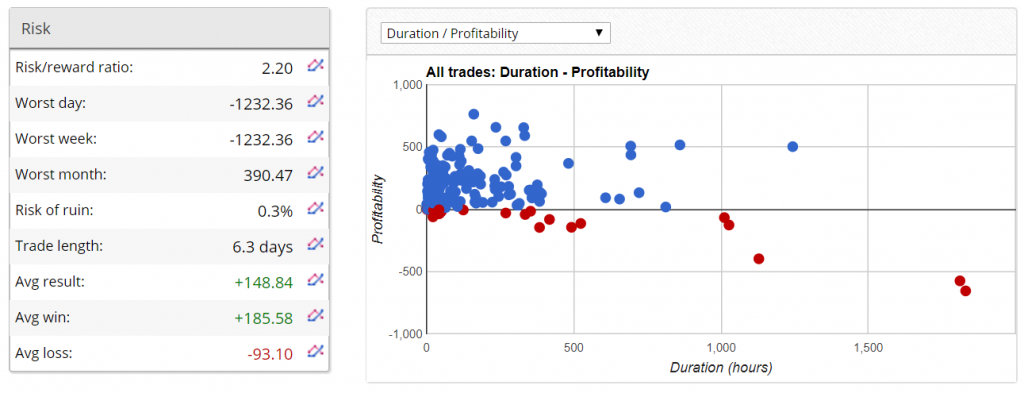Click the Risk panel header
The width and height of the screenshot is (1024, 393).
169,28
